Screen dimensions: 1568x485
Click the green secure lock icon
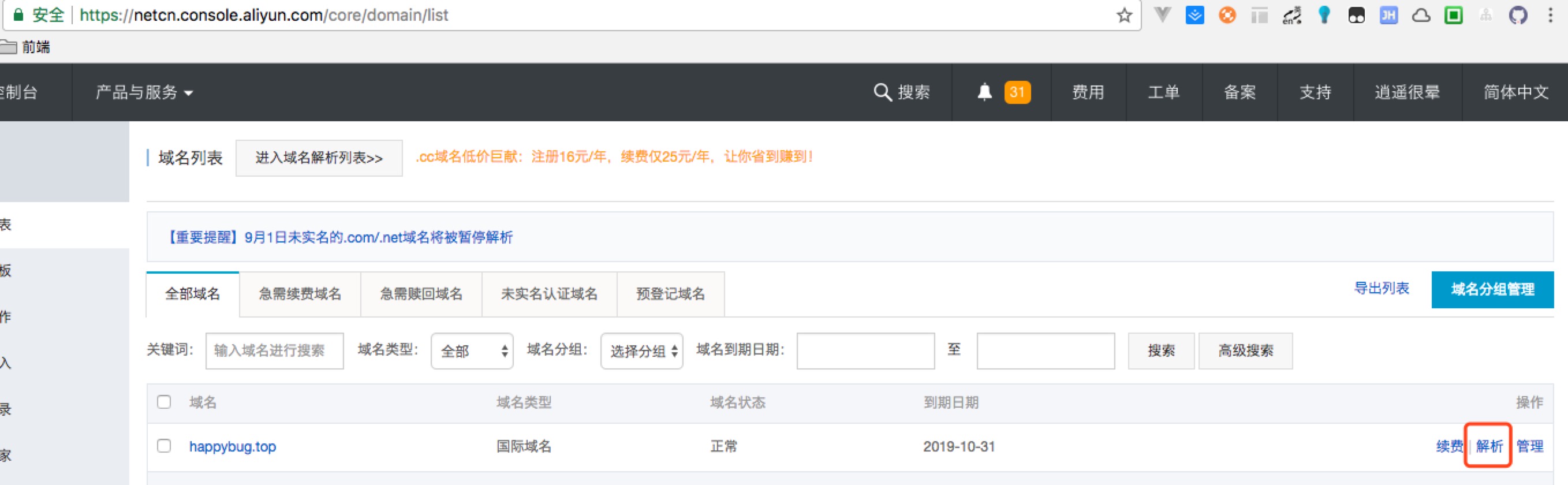click(x=18, y=15)
